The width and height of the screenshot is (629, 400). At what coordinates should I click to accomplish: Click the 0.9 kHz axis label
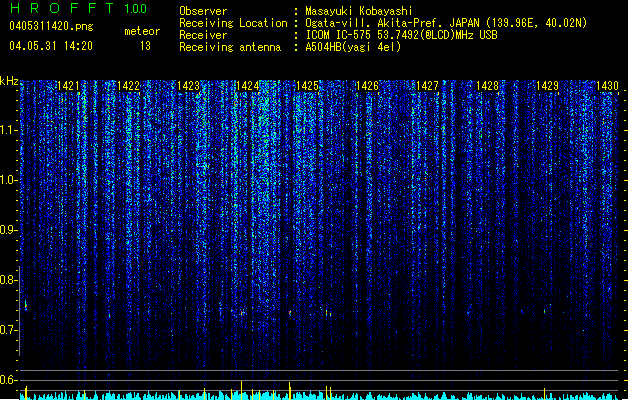tap(8, 230)
